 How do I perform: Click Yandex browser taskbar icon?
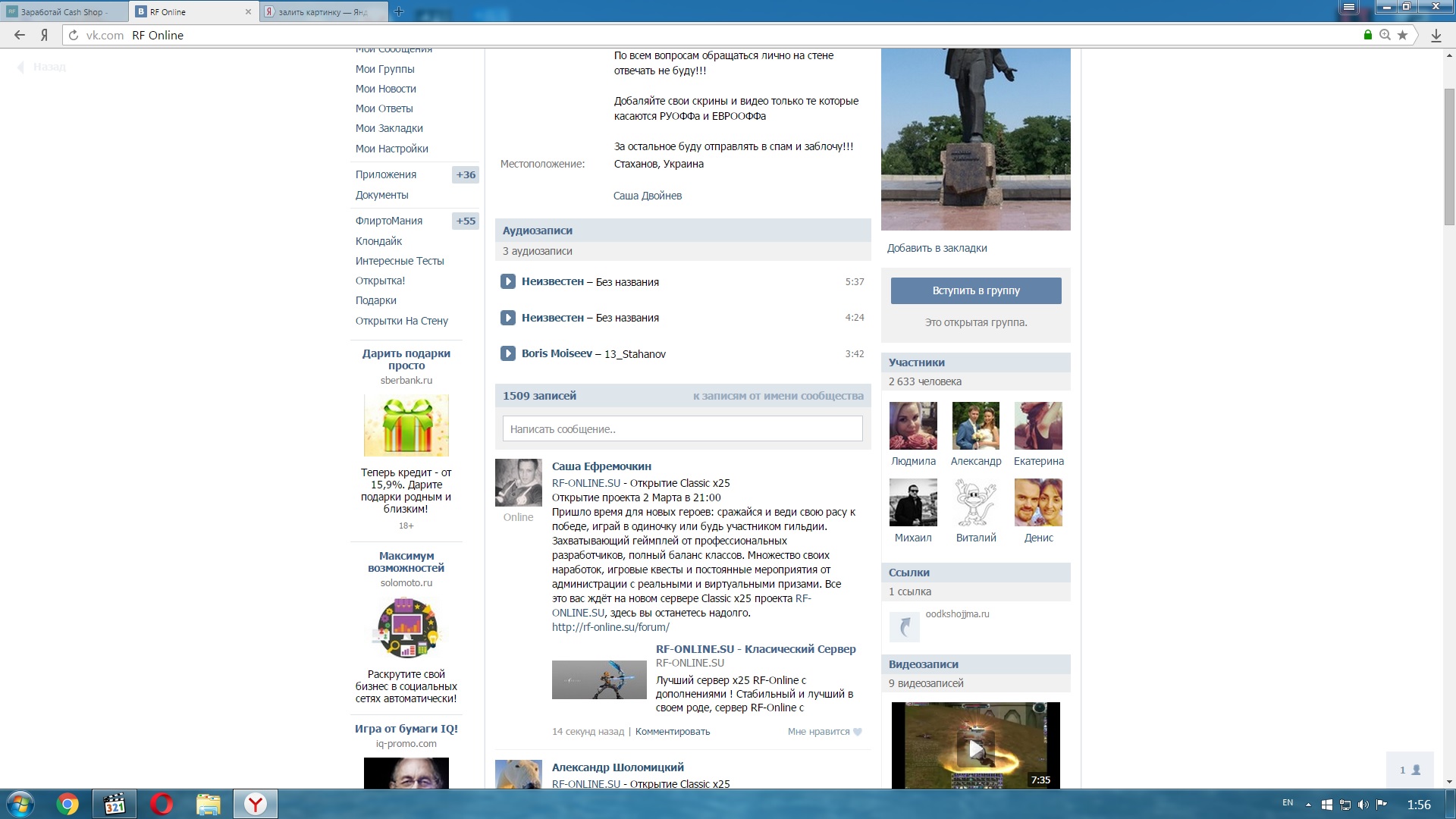pyautogui.click(x=256, y=804)
